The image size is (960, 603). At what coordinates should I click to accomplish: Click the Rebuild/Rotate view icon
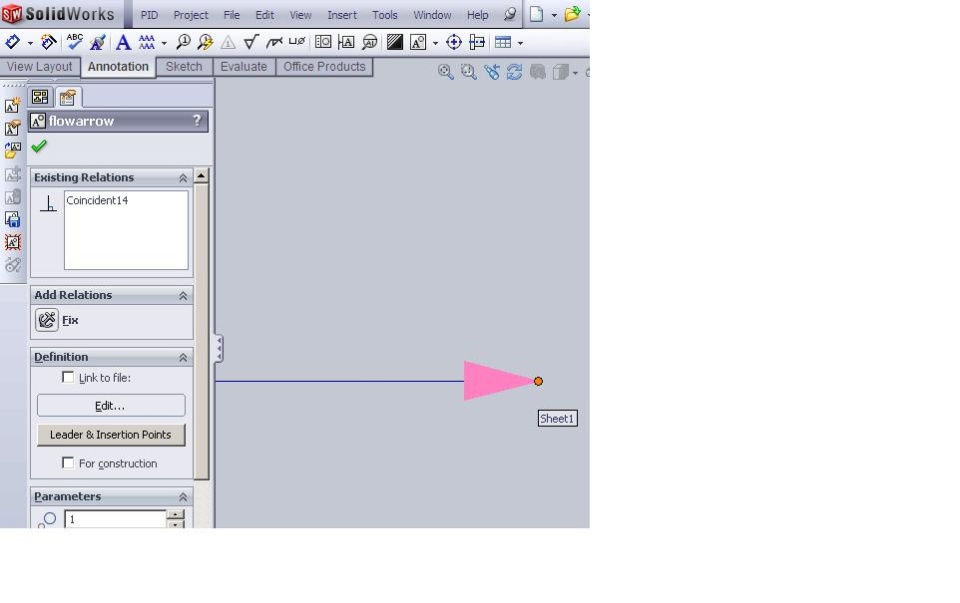[514, 72]
